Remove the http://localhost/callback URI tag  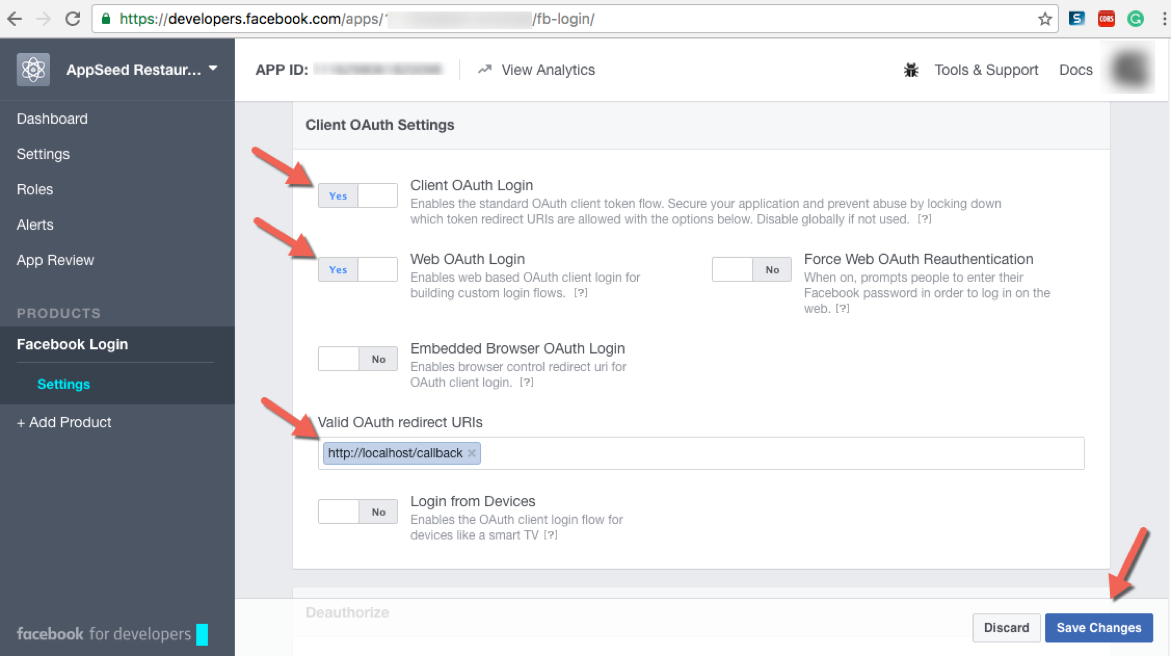coord(472,454)
